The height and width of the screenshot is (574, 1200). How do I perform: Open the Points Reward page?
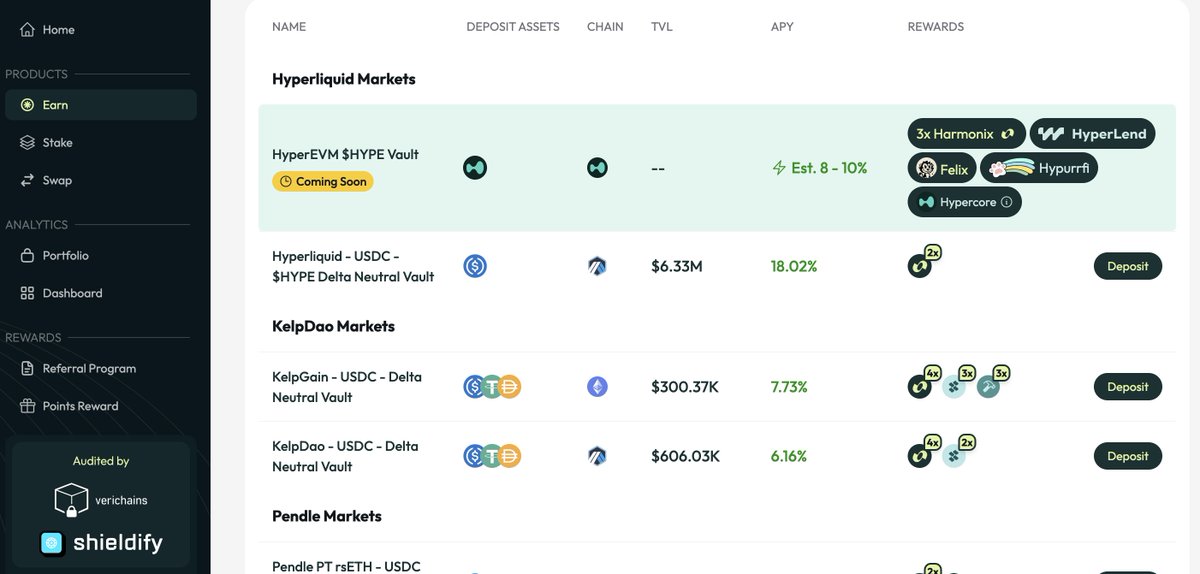click(69, 407)
